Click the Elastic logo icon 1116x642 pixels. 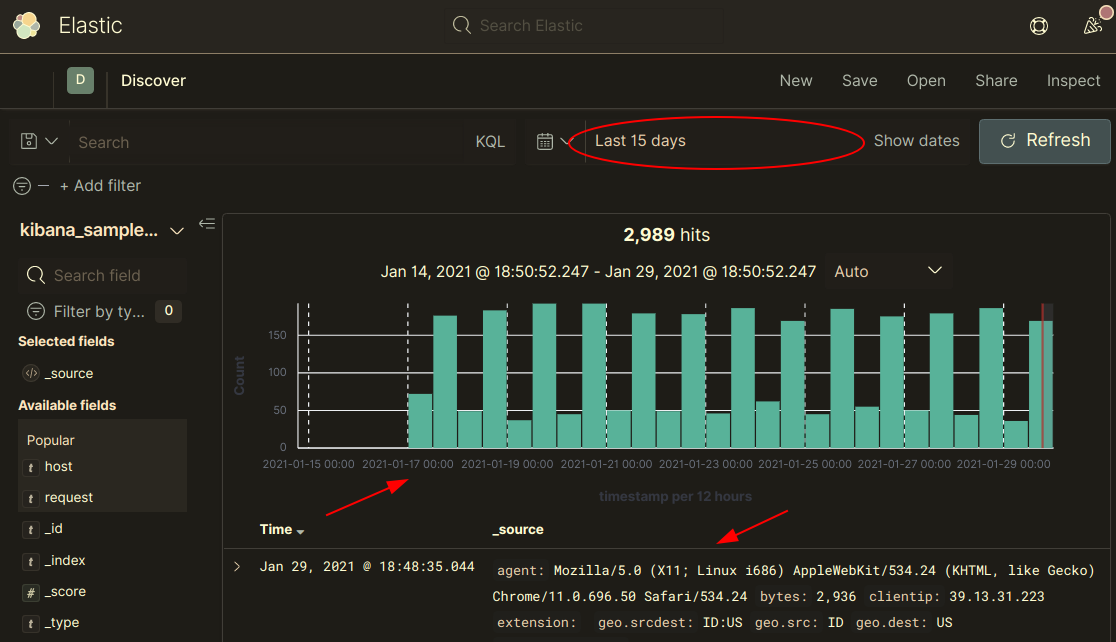26,26
